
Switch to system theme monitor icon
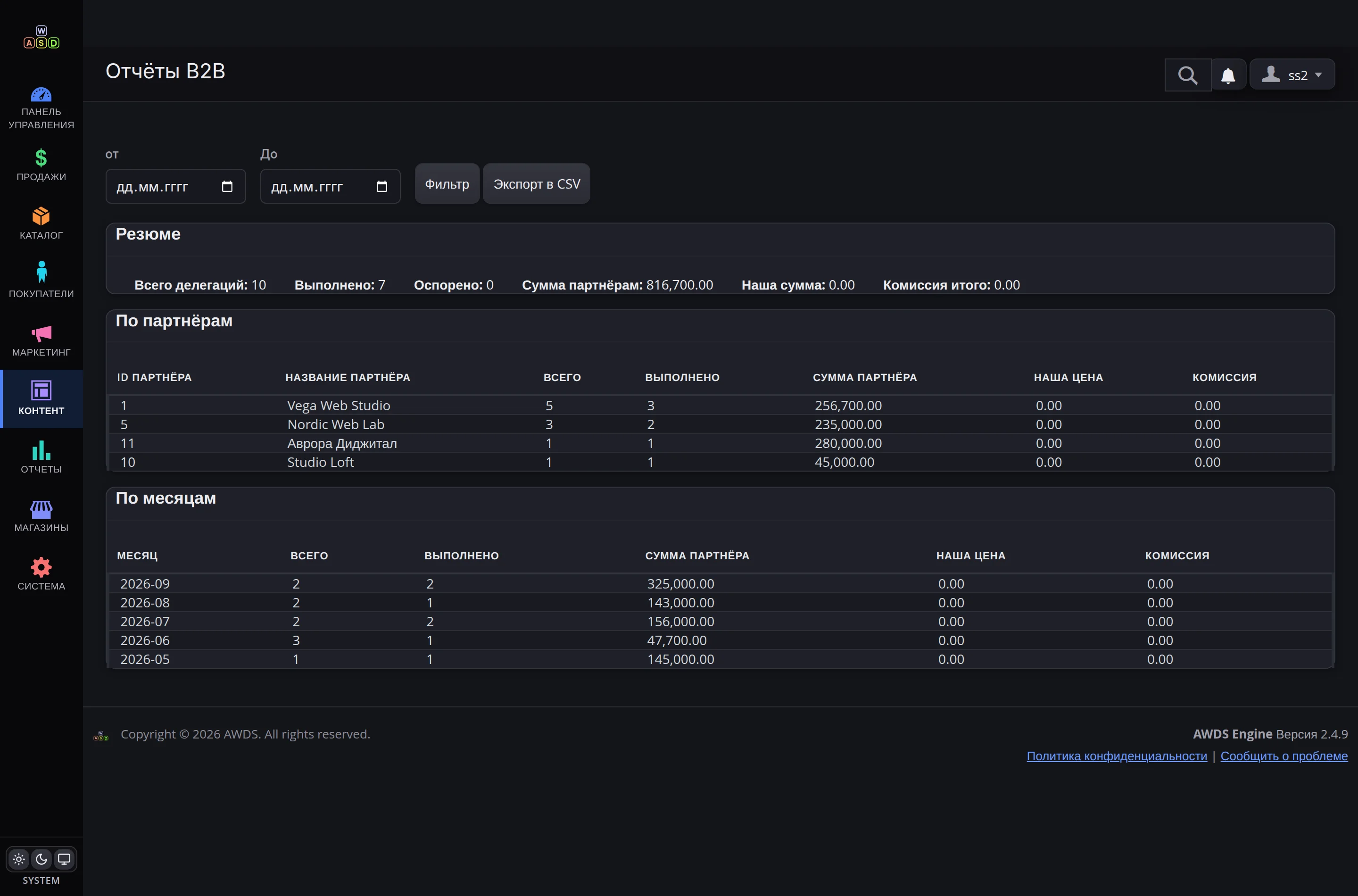pos(64,859)
